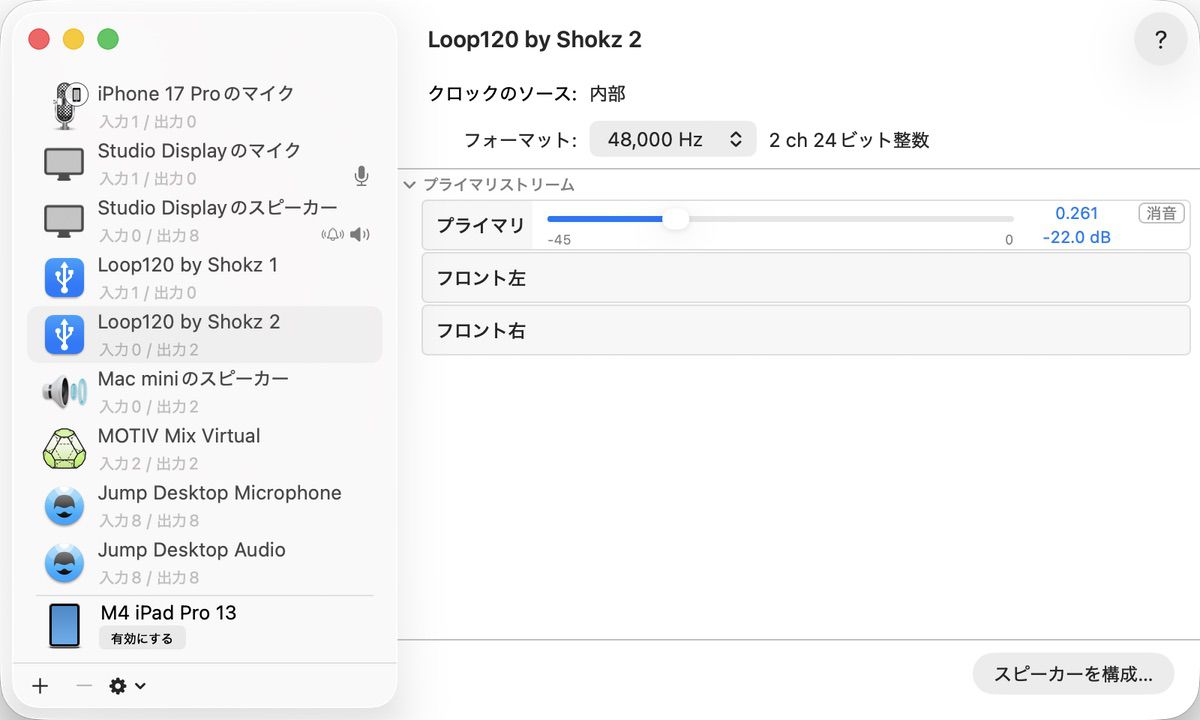Click the Jump Desktop Microphone icon
Viewport: 1200px width, 720px height.
tap(64, 506)
